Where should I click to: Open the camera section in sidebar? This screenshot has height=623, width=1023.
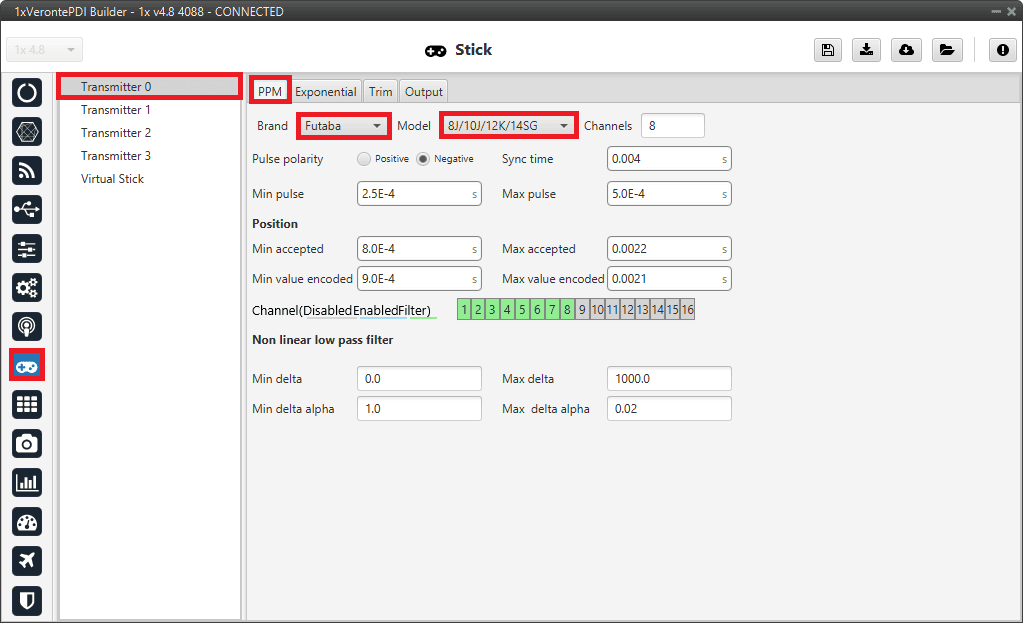(x=27, y=443)
